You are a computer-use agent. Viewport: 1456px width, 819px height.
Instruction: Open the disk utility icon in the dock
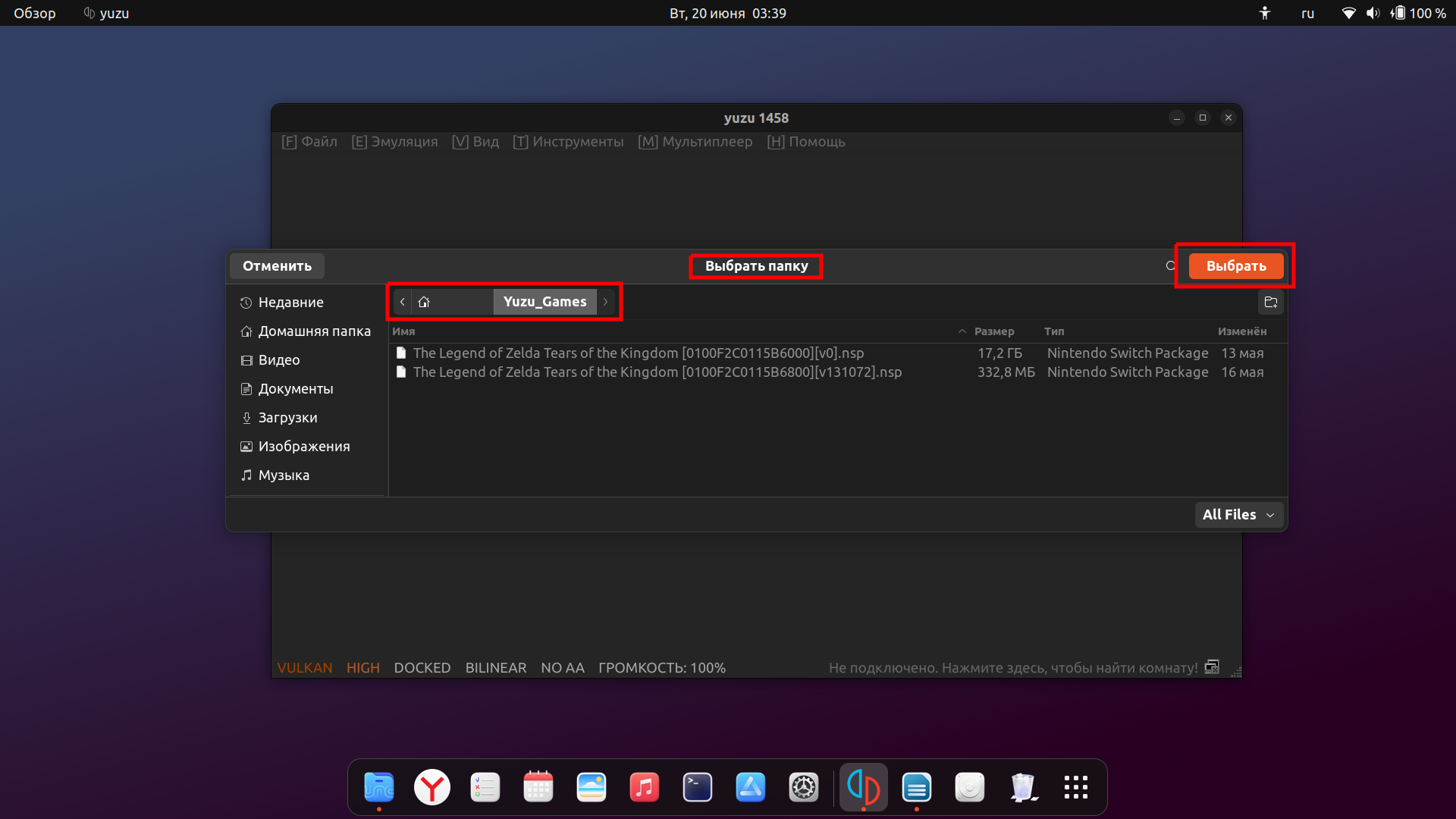pos(969,787)
